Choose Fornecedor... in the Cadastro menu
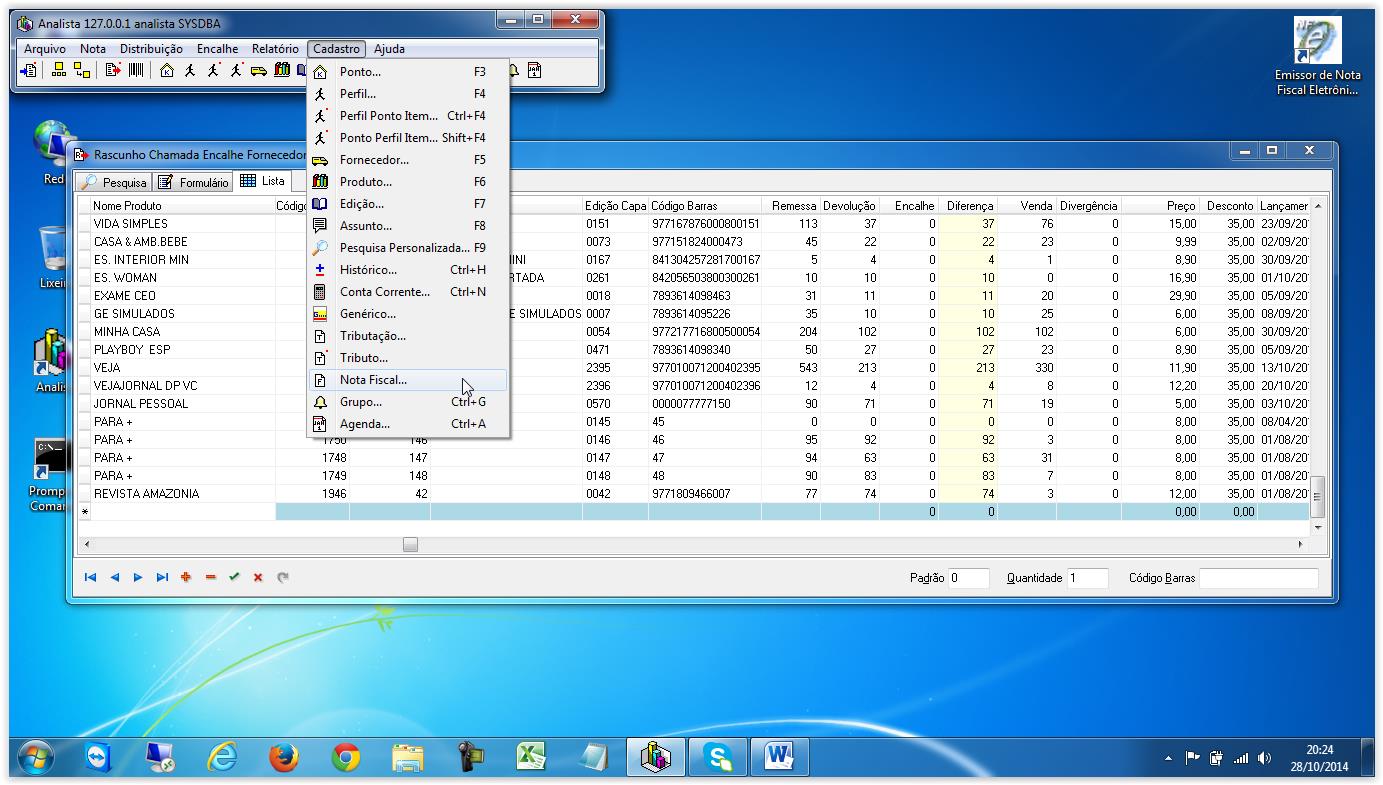The image size is (1383, 785). (x=408, y=160)
